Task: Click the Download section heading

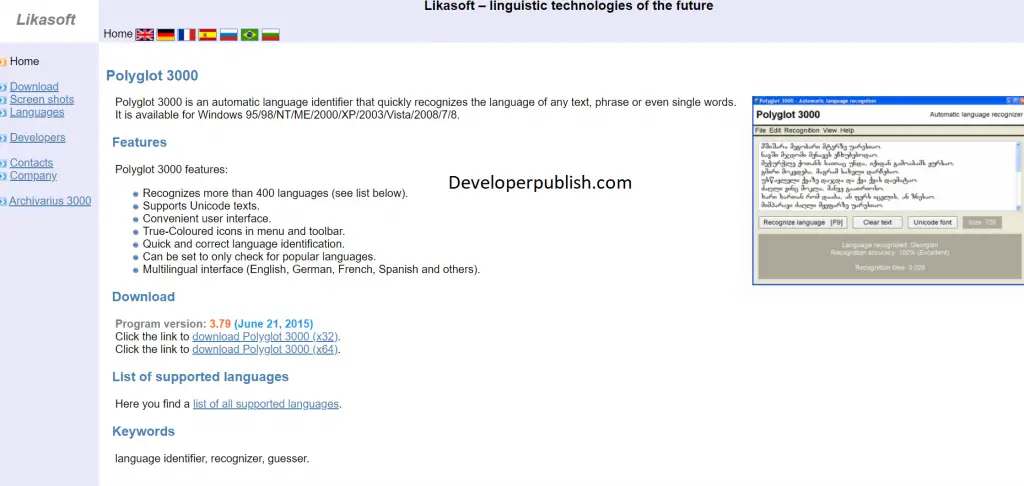Action: [144, 297]
